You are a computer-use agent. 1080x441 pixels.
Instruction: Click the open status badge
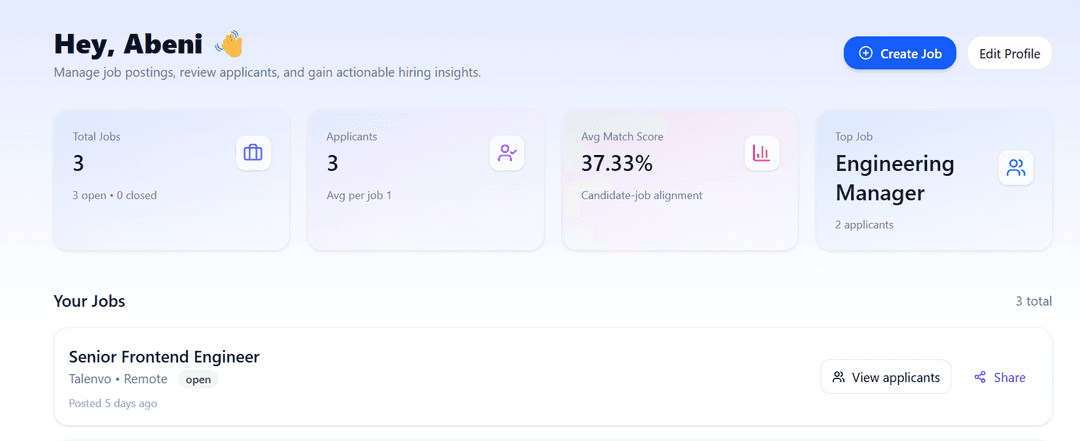[198, 380]
